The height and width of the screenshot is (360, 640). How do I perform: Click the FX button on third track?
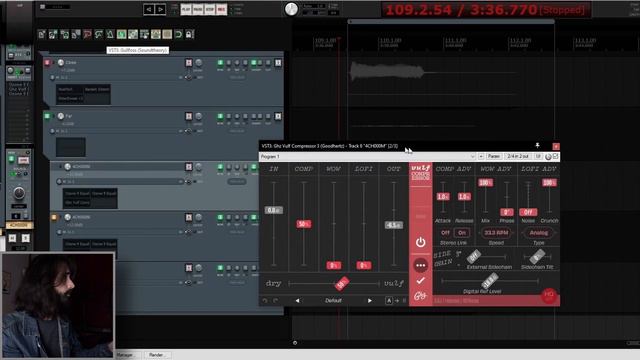pos(189,167)
